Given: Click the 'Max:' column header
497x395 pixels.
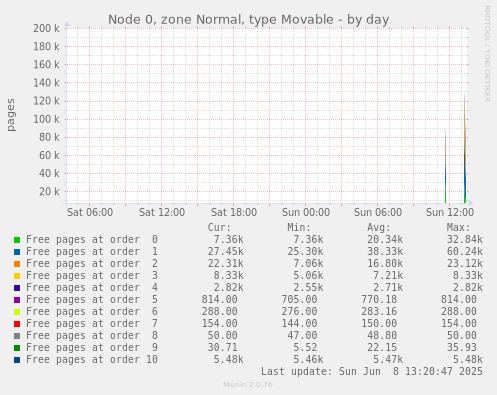Looking at the screenshot, I should [x=458, y=228].
